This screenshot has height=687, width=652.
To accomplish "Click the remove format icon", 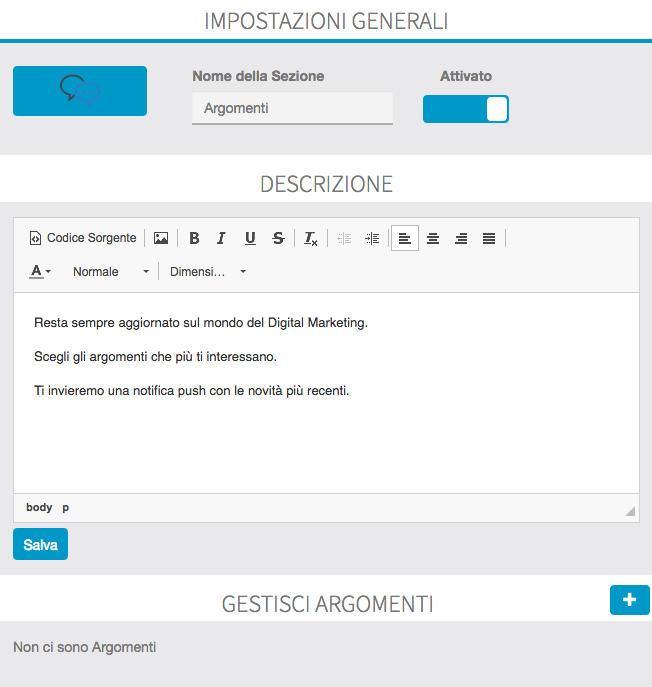I will (311, 238).
